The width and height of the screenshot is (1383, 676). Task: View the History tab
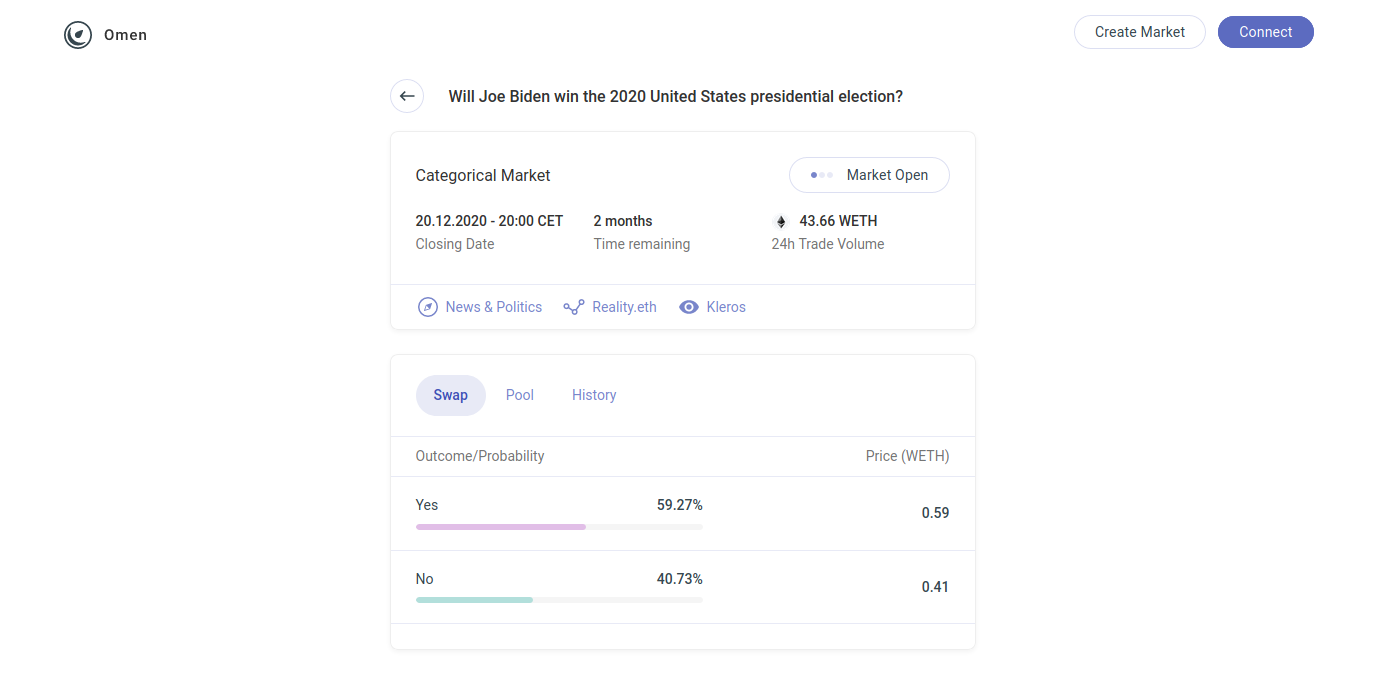click(x=594, y=395)
